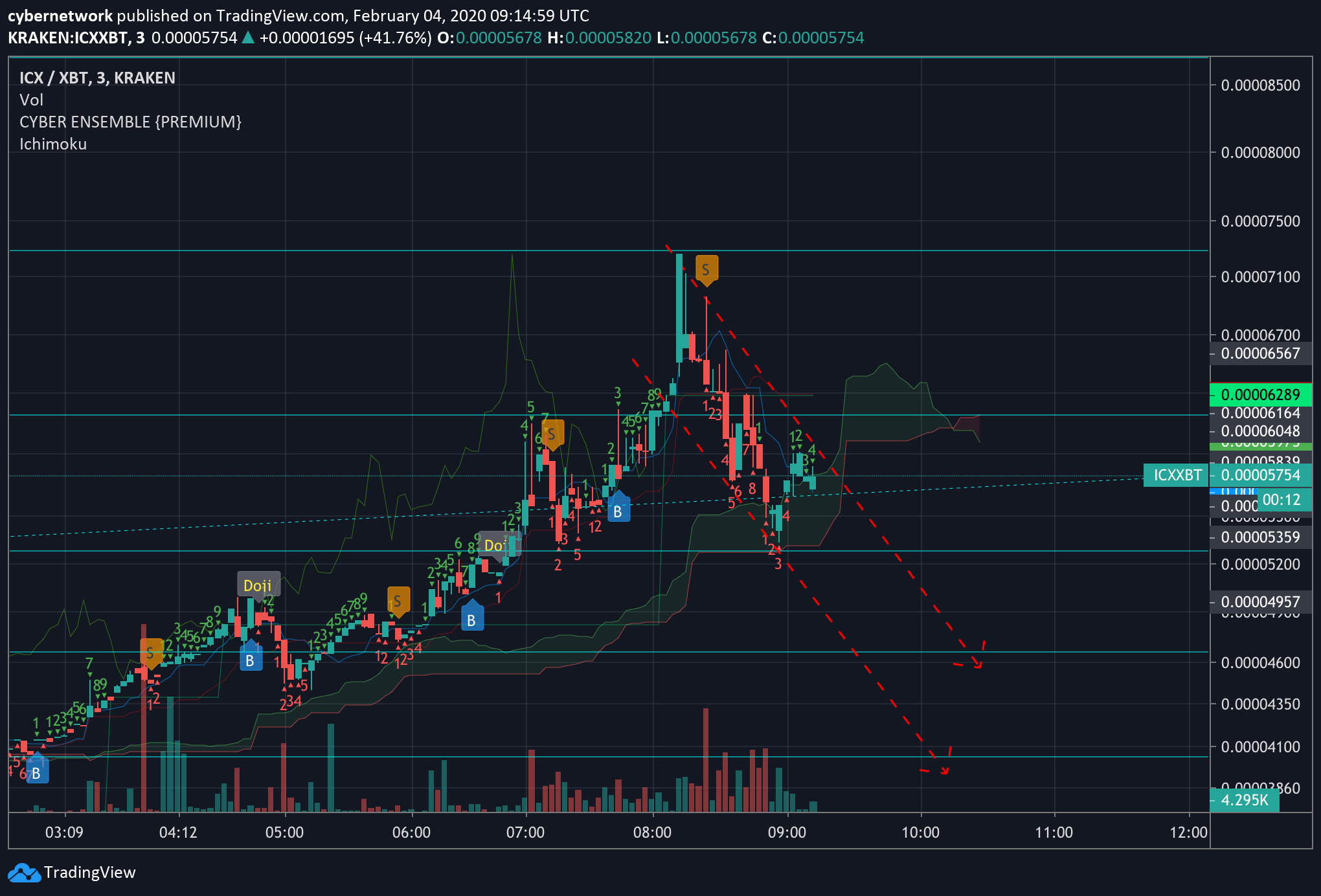This screenshot has width=1321, height=896.
Task: Click the green up-triangle beside the header price
Action: tap(248, 38)
